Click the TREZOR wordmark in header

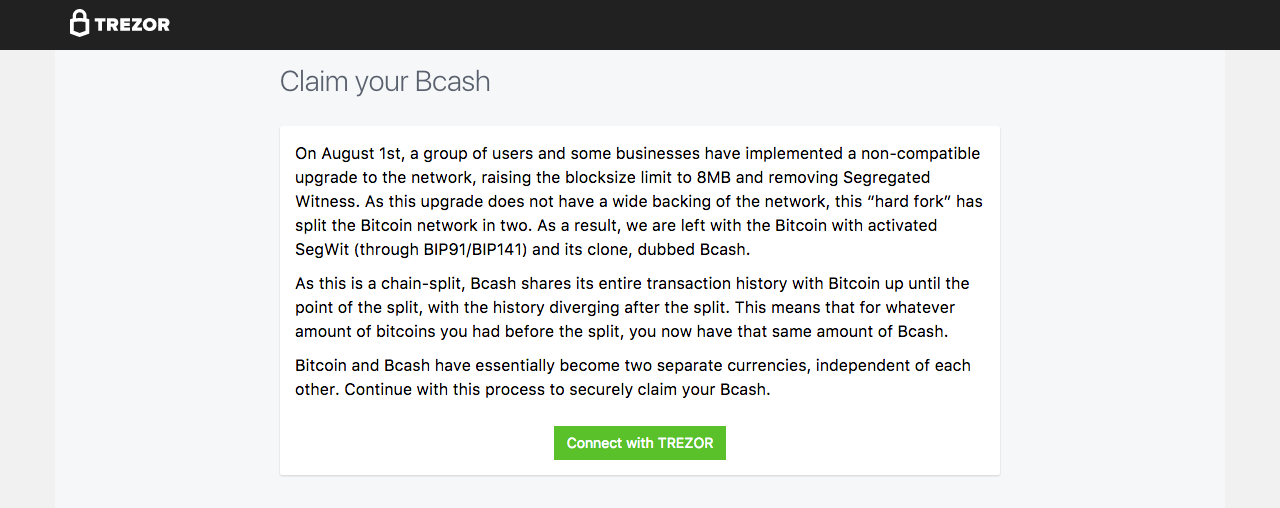point(132,25)
